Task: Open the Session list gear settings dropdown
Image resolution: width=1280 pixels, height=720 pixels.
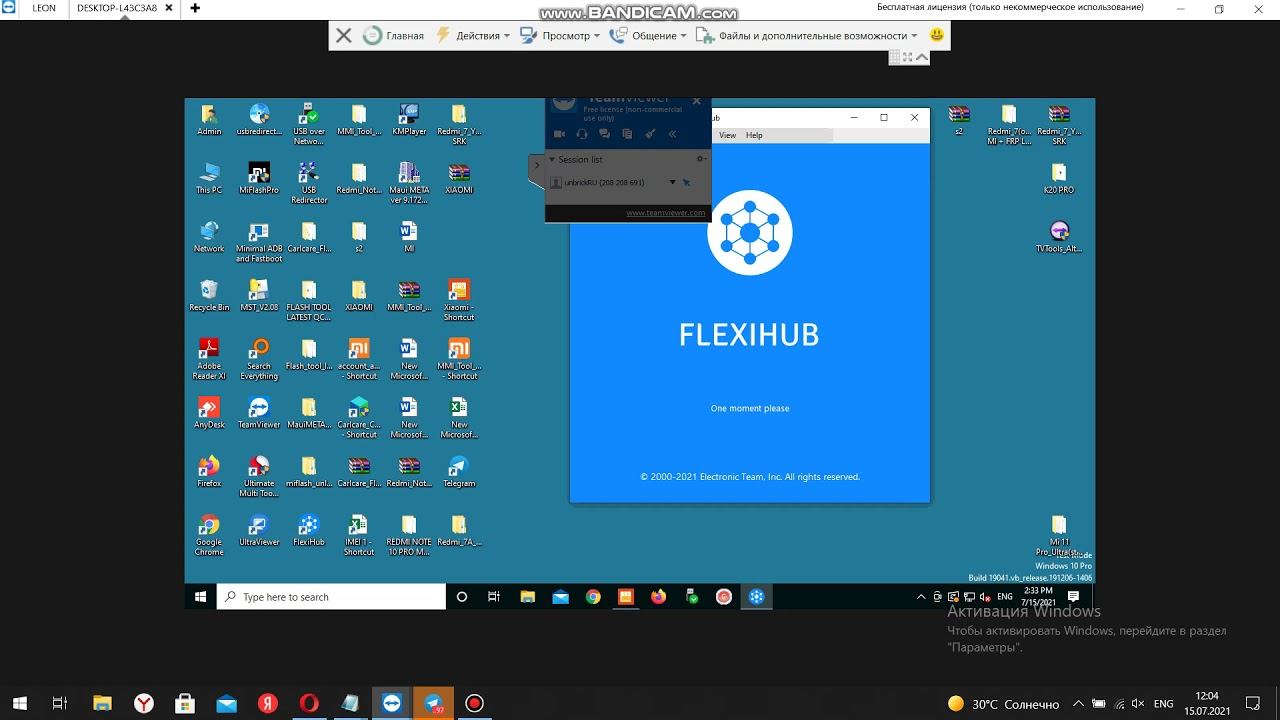Action: click(701, 159)
